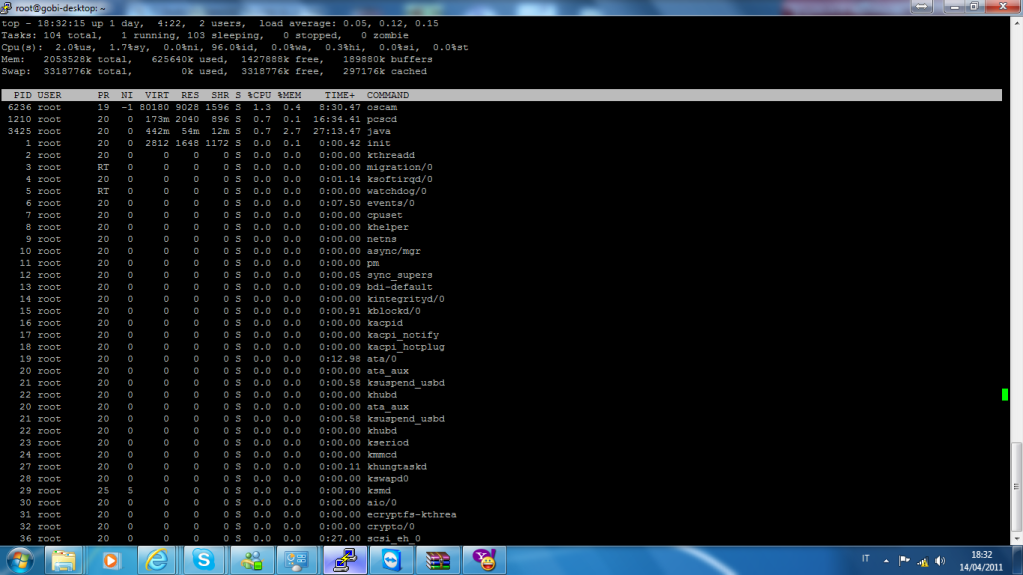
Task: Open the Control Panel taskbar item
Action: point(297,560)
